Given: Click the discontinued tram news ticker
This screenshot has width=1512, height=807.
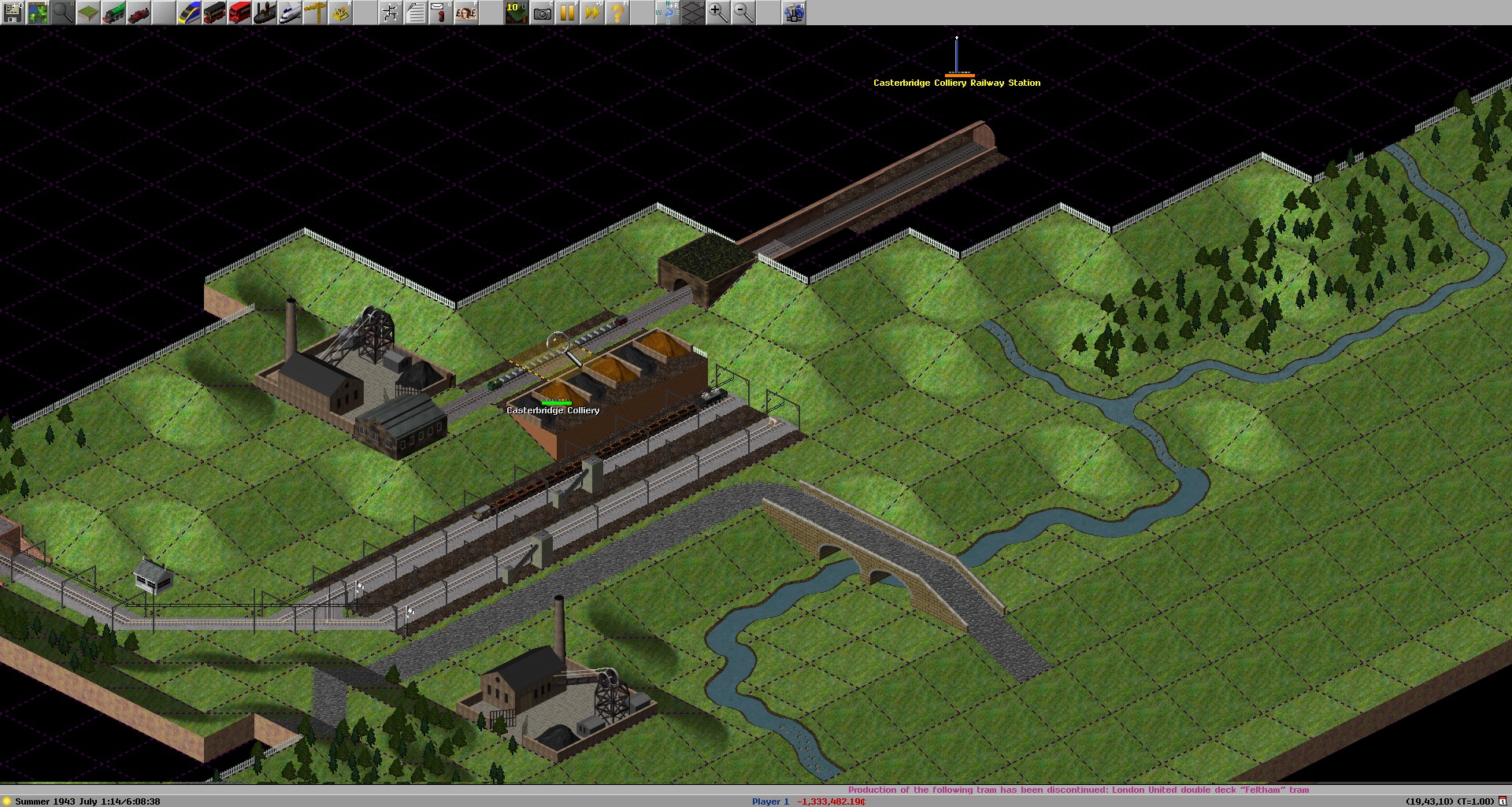Looking at the screenshot, I should pos(1078,790).
